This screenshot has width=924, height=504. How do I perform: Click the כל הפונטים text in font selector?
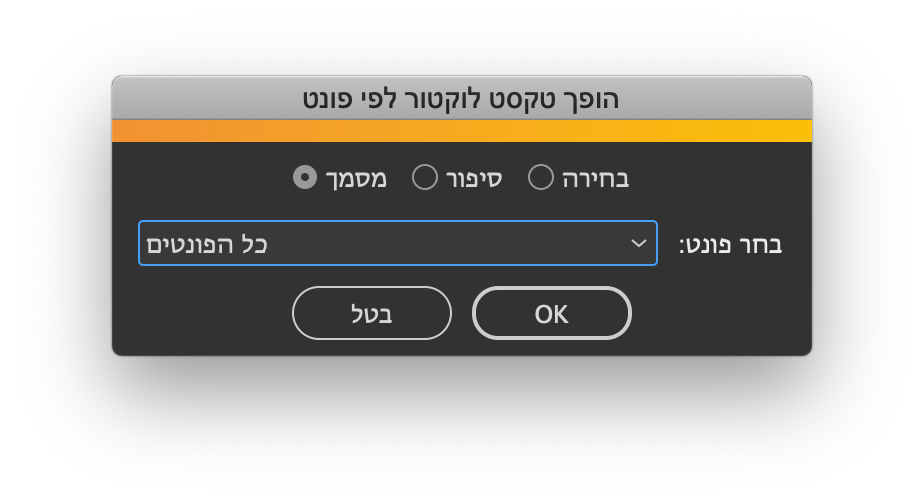coord(207,244)
